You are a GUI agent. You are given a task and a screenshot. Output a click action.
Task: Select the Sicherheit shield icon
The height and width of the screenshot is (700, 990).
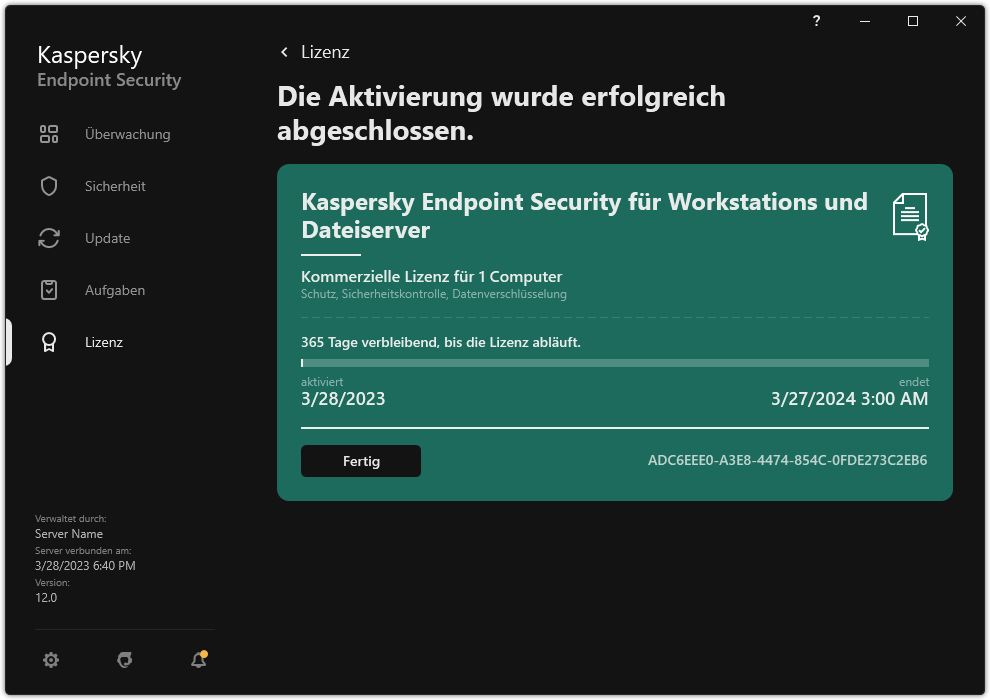[x=49, y=186]
